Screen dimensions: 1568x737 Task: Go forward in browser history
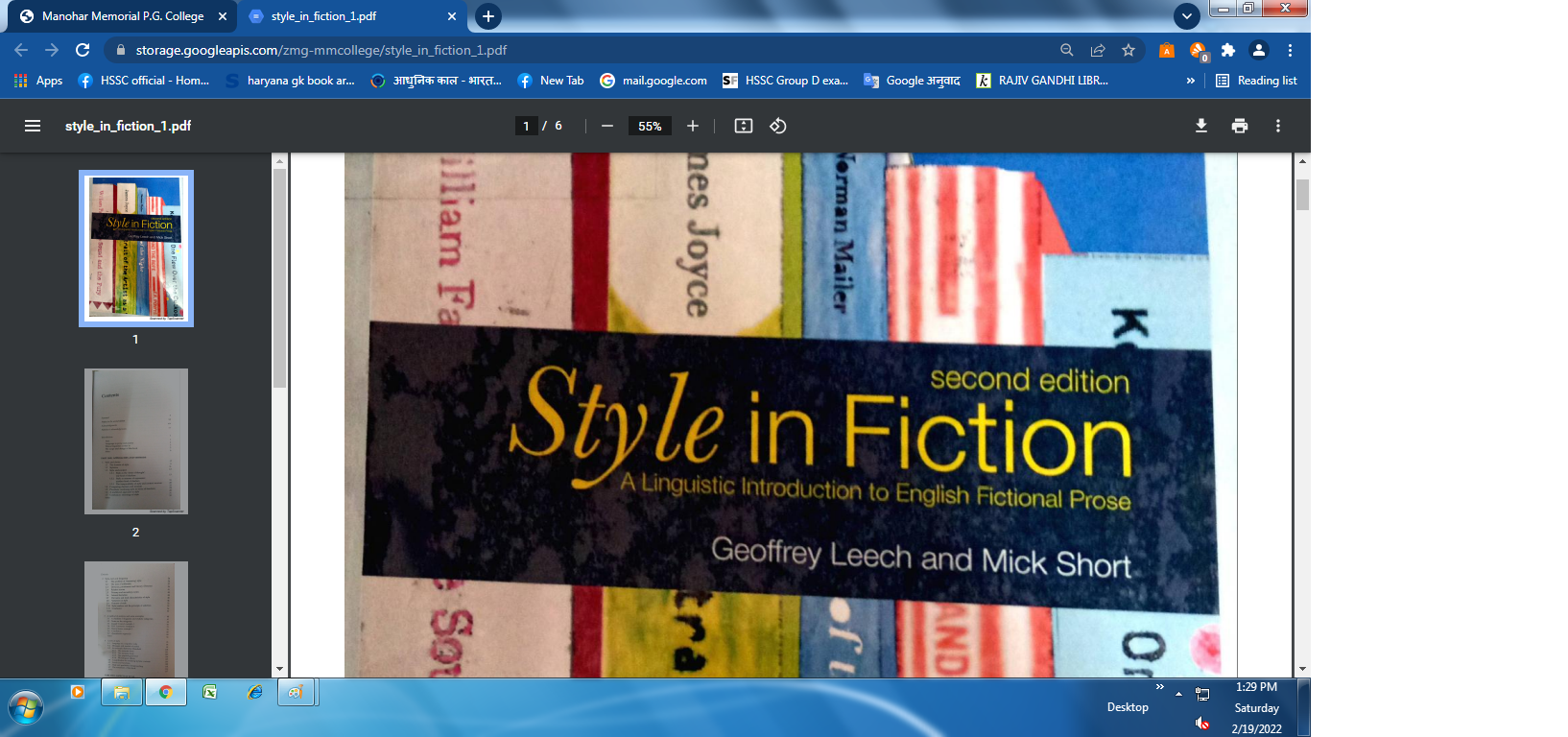52,50
